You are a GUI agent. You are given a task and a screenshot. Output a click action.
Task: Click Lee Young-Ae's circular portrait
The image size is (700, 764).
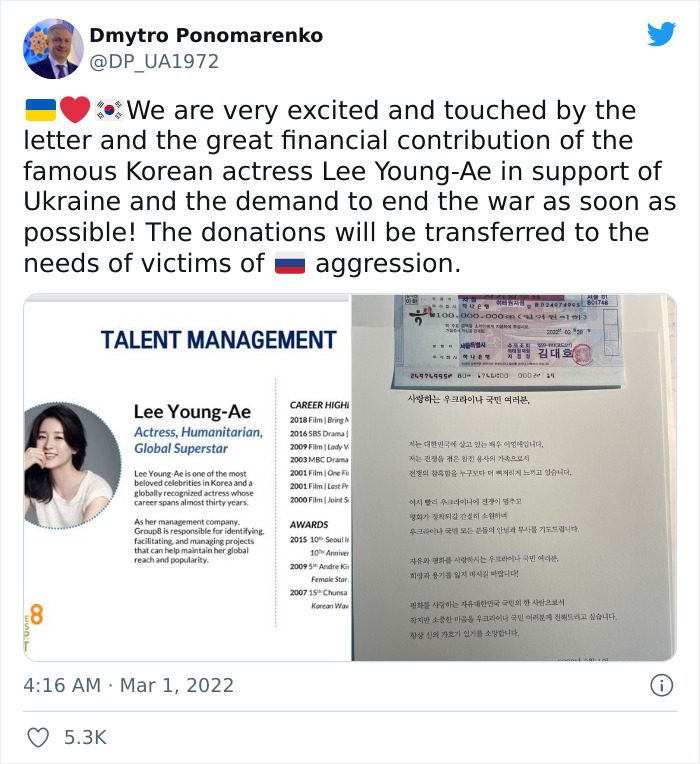[x=72, y=466]
